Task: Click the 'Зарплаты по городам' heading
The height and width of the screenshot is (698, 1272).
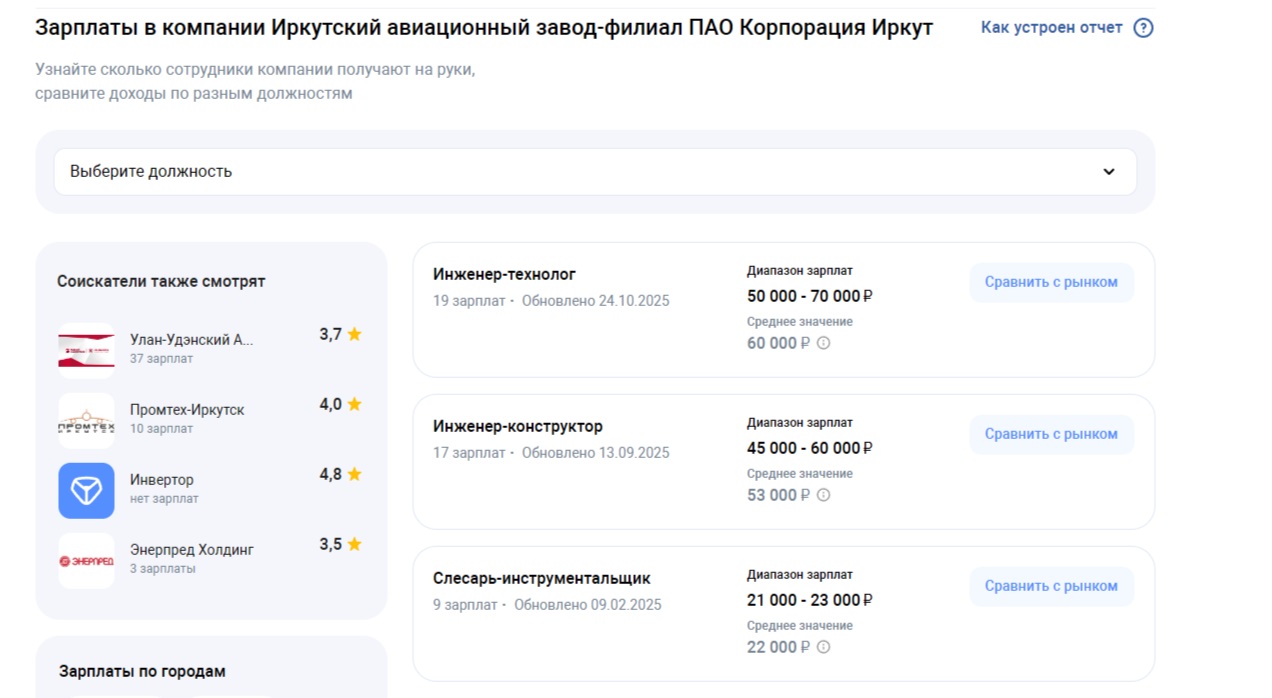Action: (142, 672)
